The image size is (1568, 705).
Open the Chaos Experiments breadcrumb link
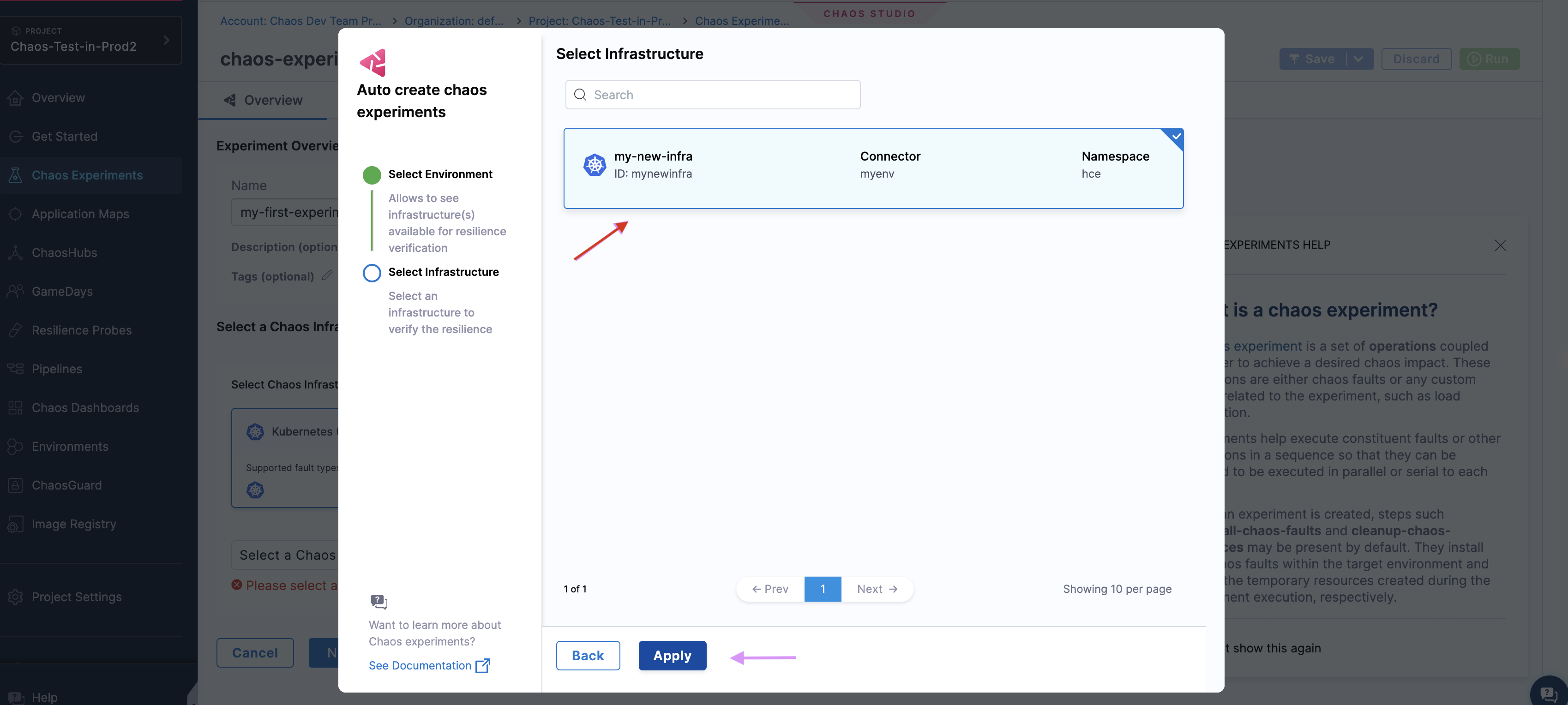pyautogui.click(x=742, y=21)
